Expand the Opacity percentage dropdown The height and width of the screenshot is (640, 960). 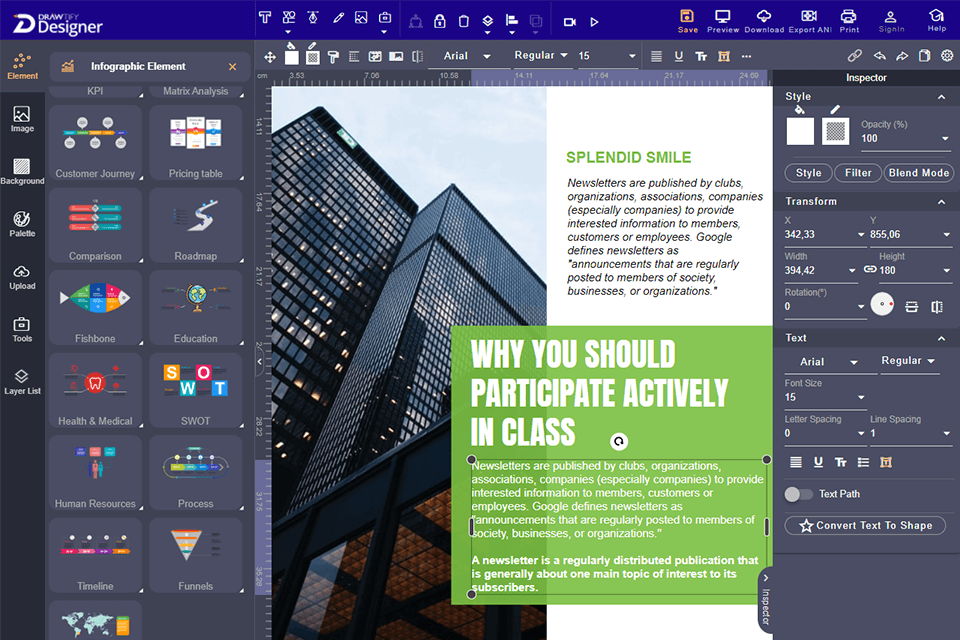pyautogui.click(x=945, y=139)
